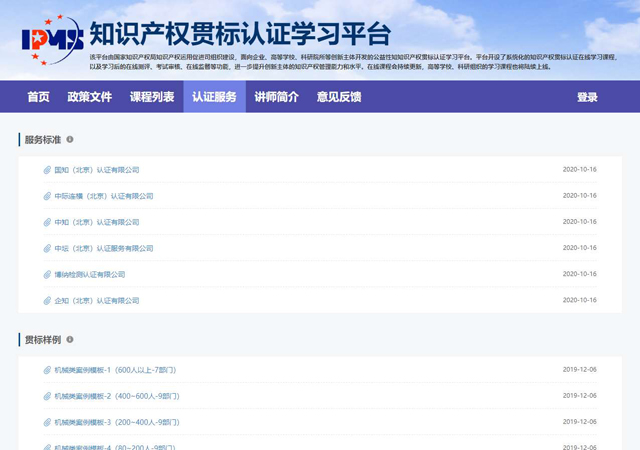Click the 知识产权贯标认证学习平台 title
This screenshot has height=450, width=640.
(x=240, y=33)
